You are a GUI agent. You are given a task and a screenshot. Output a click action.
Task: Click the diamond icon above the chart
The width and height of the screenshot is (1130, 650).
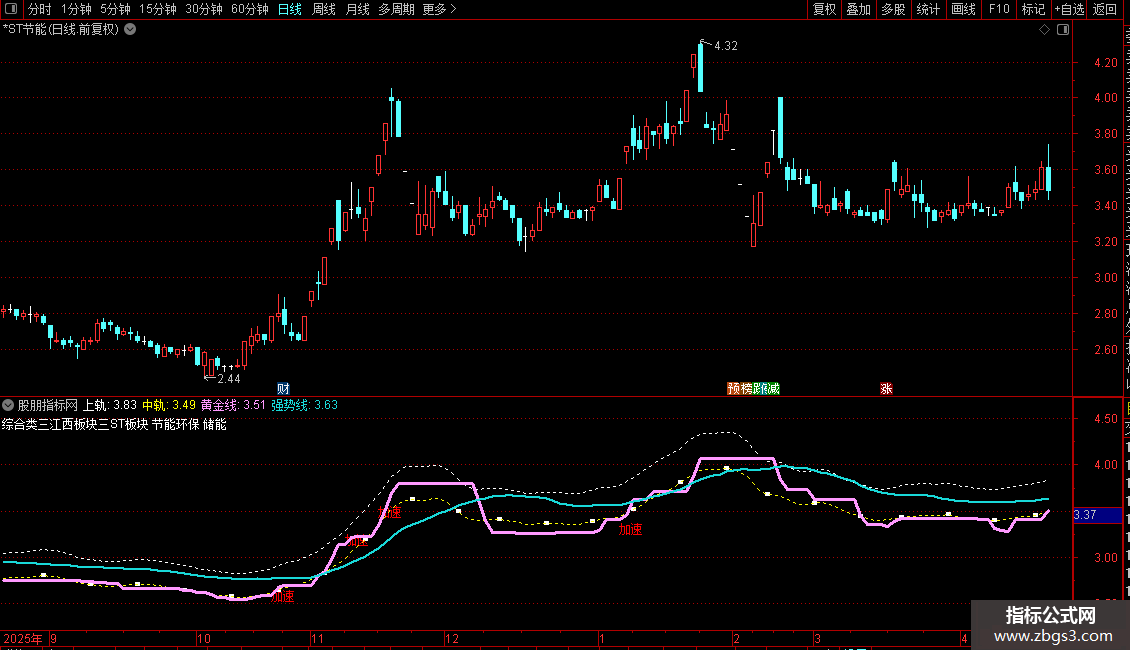(1044, 30)
